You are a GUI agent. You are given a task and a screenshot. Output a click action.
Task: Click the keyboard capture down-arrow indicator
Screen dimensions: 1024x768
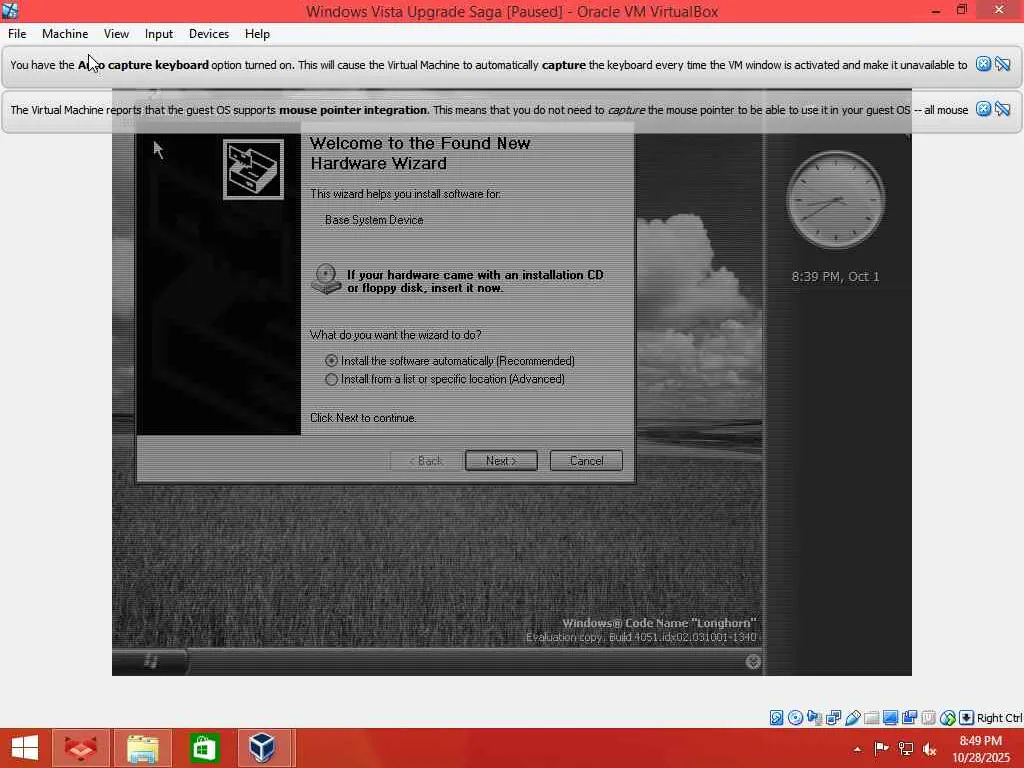[967, 718]
